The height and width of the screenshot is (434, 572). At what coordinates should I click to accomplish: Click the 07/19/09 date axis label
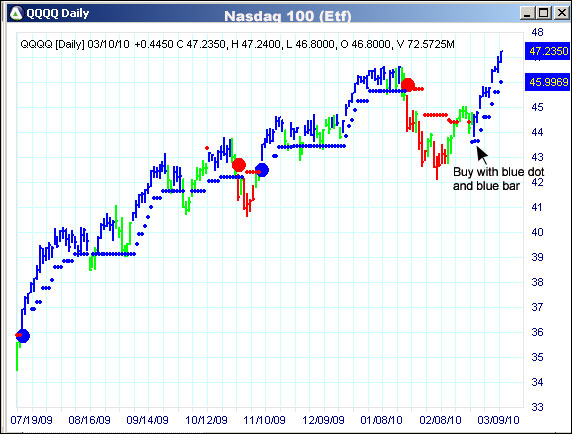click(31, 420)
